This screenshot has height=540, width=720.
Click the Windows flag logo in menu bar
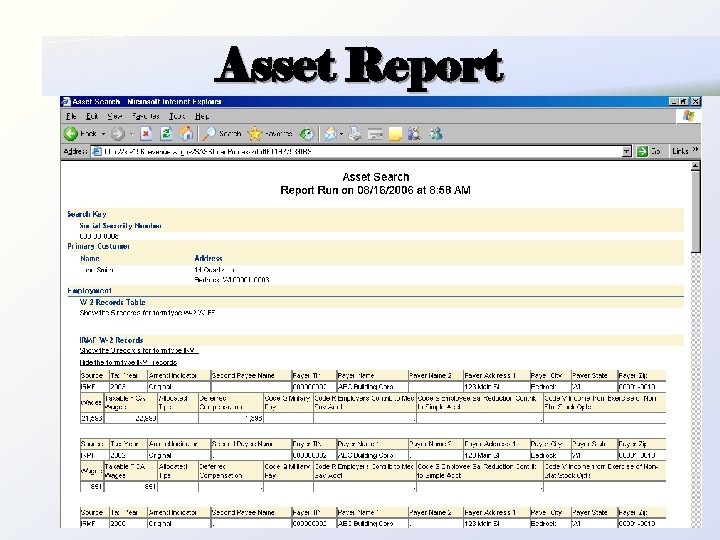coord(688,116)
